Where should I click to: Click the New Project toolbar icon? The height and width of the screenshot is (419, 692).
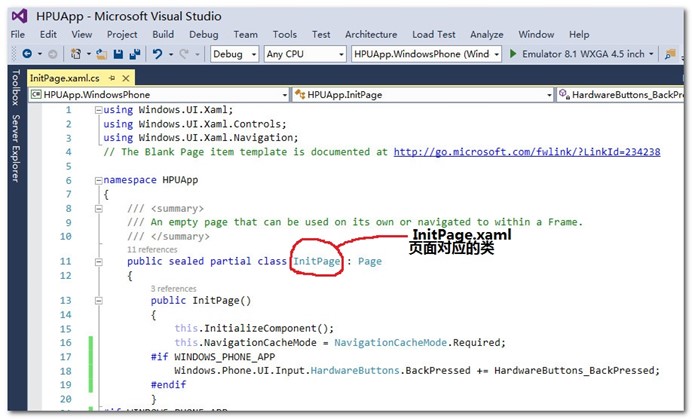pos(76,54)
